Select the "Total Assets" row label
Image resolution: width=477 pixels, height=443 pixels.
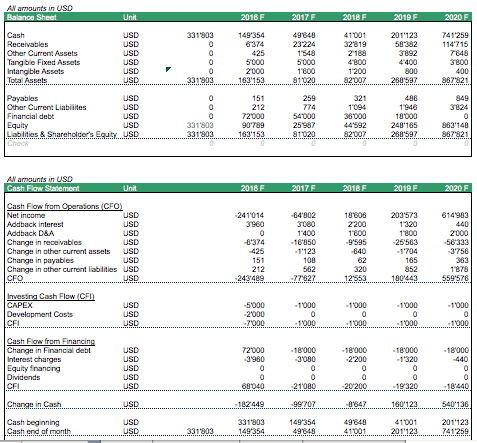coord(27,80)
